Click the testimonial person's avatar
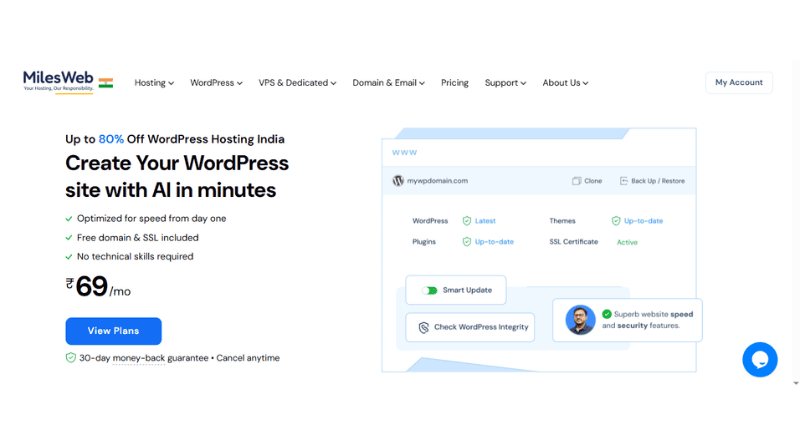The width and height of the screenshot is (800, 445). pyautogui.click(x=580, y=320)
